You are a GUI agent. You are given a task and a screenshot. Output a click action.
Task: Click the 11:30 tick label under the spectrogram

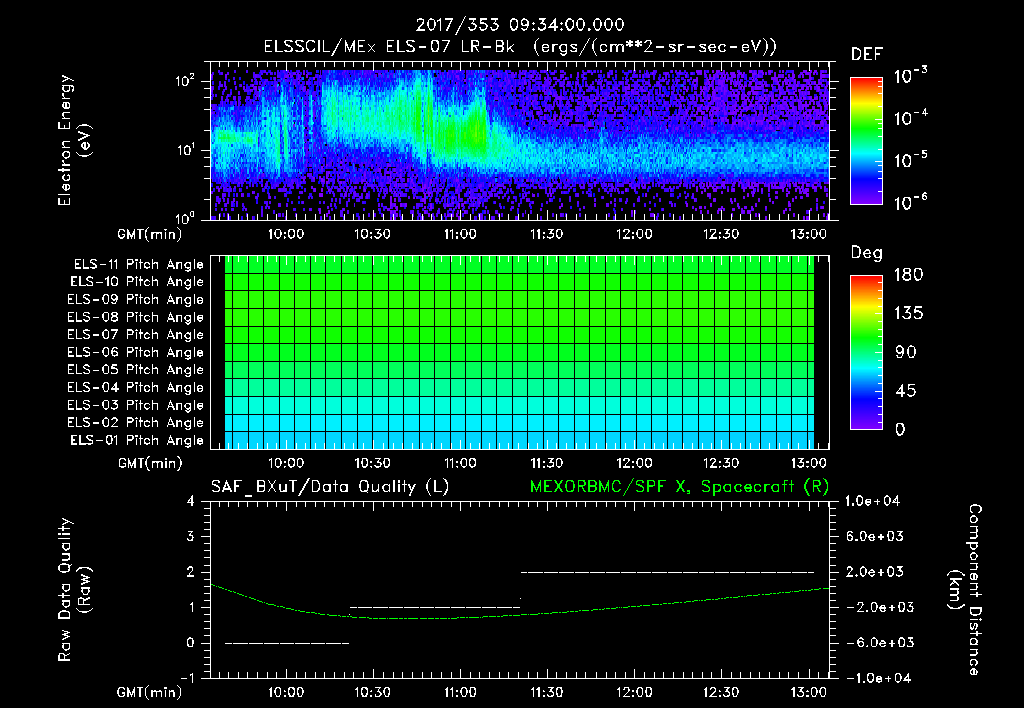547,234
